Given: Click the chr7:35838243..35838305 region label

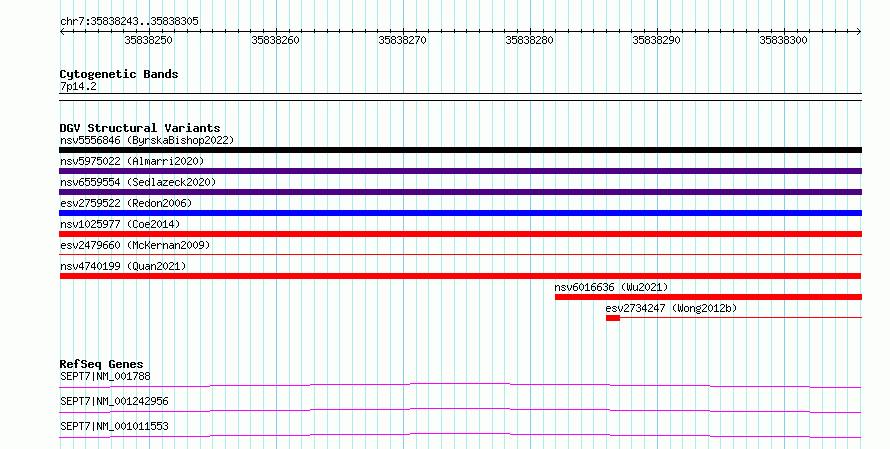Looking at the screenshot, I should (x=129, y=21).
